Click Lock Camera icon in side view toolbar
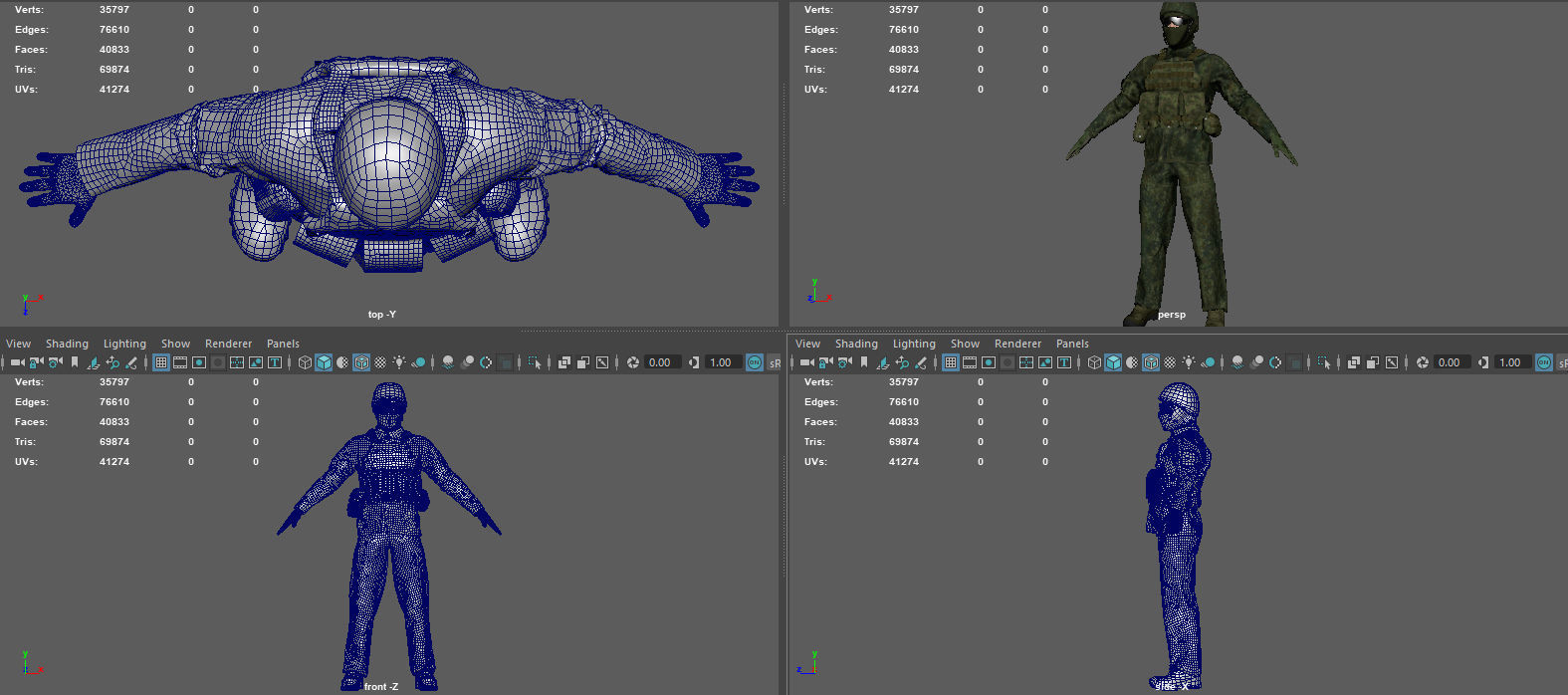 coord(825,362)
